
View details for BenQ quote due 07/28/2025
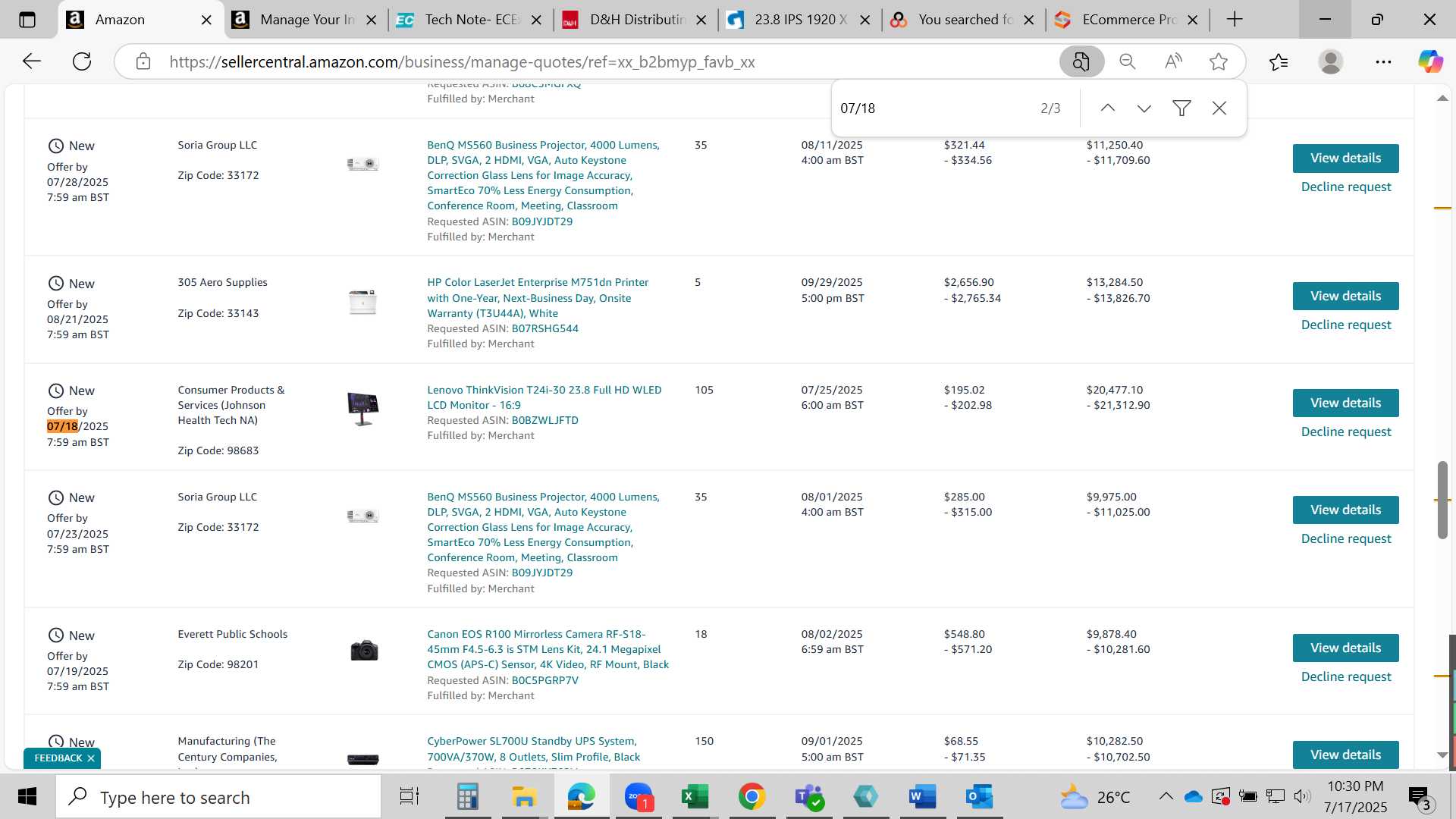pos(1345,158)
